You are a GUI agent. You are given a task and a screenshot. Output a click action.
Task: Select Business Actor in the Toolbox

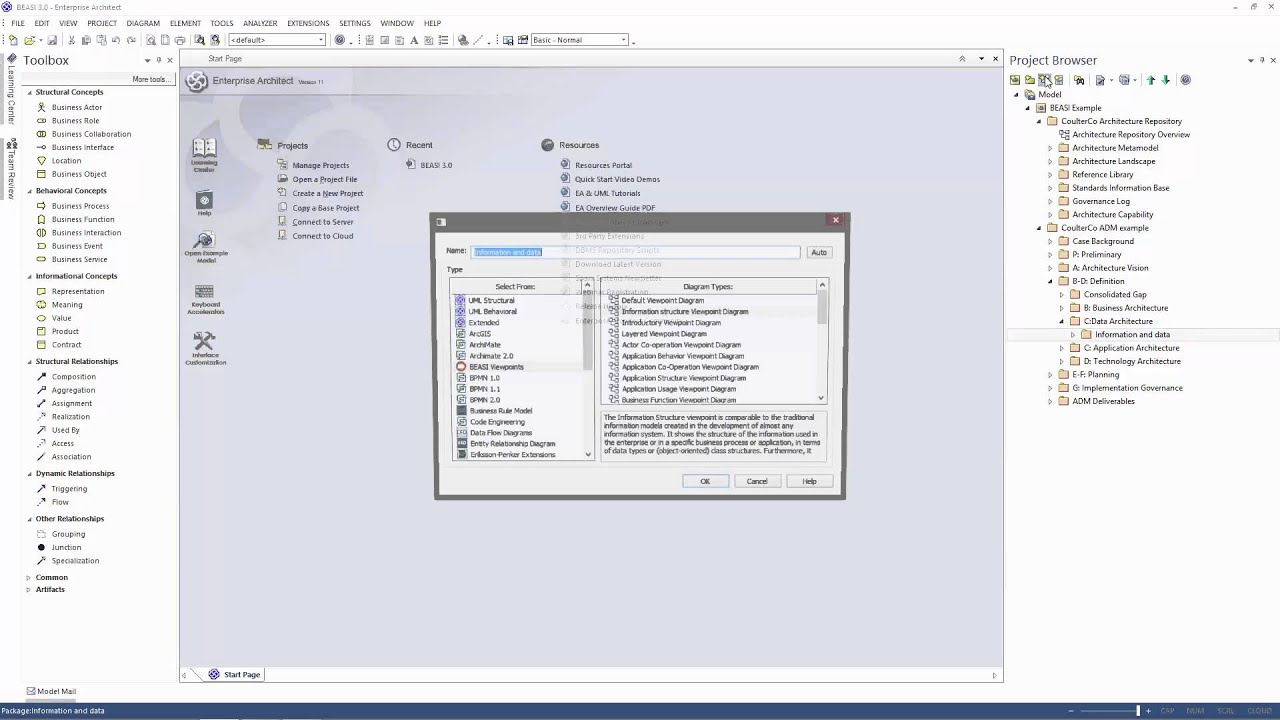pyautogui.click(x=77, y=107)
